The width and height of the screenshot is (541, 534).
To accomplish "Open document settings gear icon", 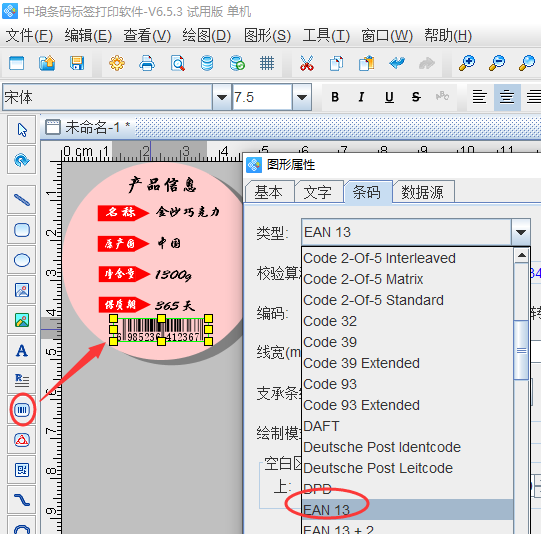I will coord(117,63).
